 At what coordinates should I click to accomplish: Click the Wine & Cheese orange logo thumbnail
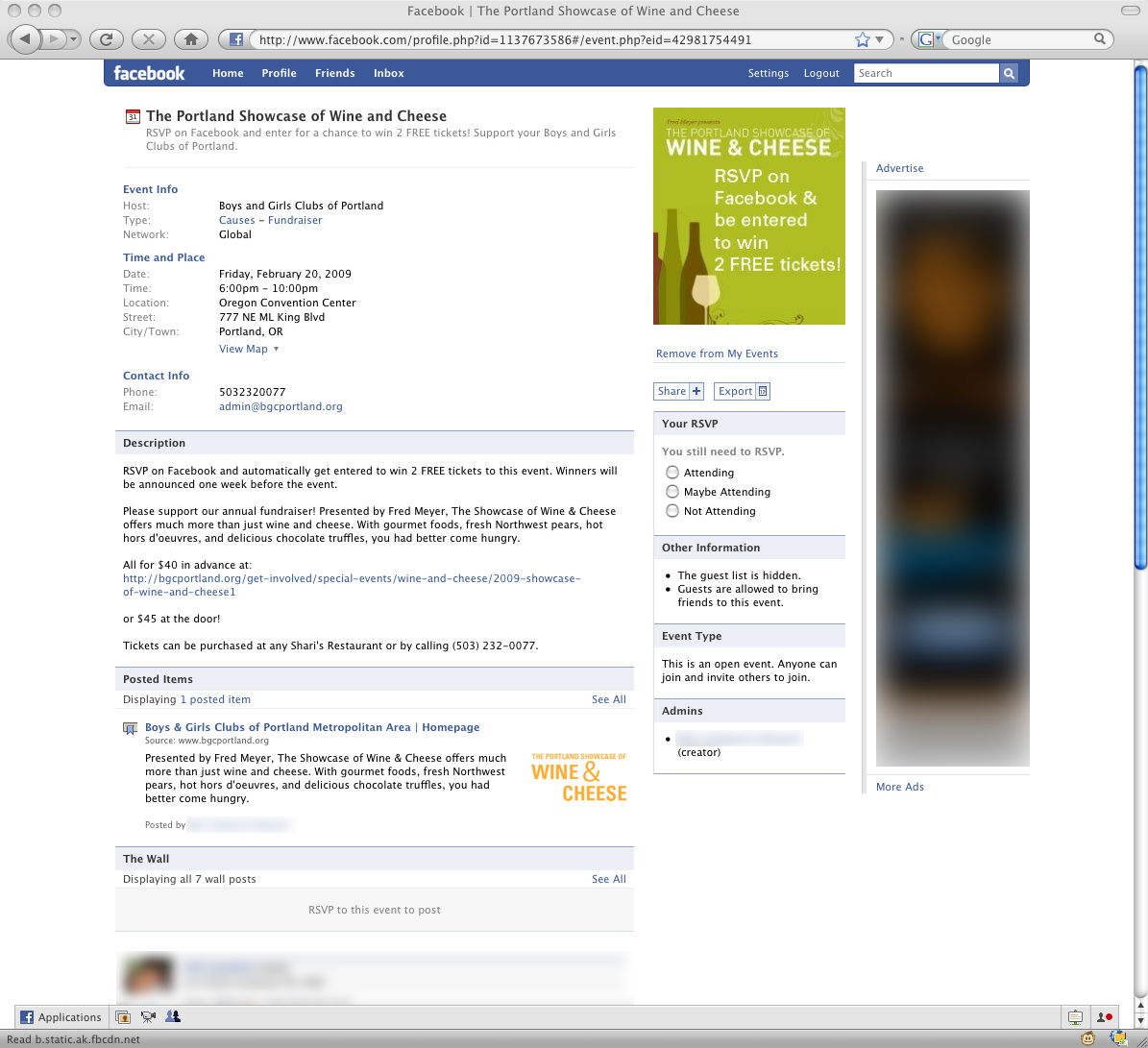tap(578, 777)
